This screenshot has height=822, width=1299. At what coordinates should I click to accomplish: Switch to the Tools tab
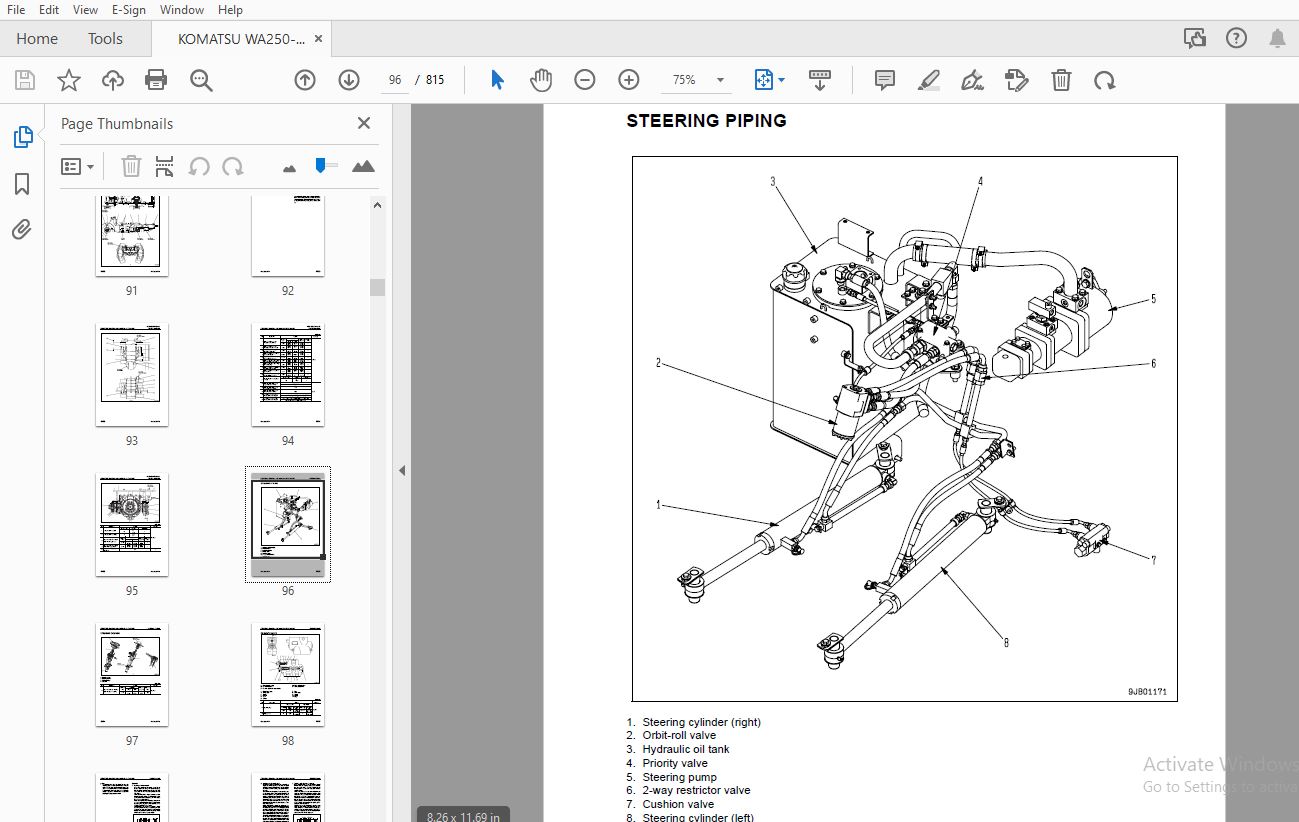click(105, 39)
